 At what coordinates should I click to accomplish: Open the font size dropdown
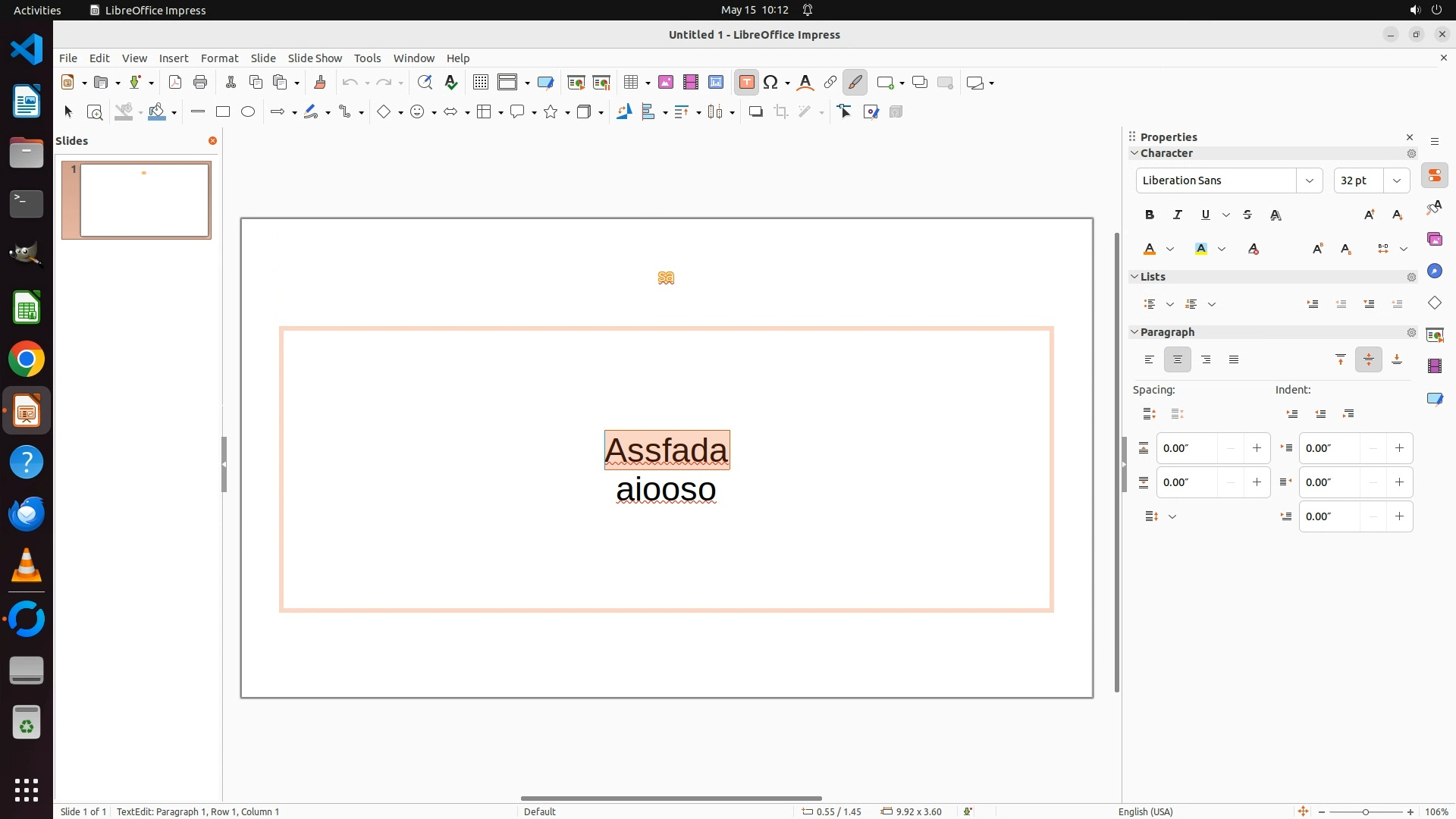(x=1397, y=180)
